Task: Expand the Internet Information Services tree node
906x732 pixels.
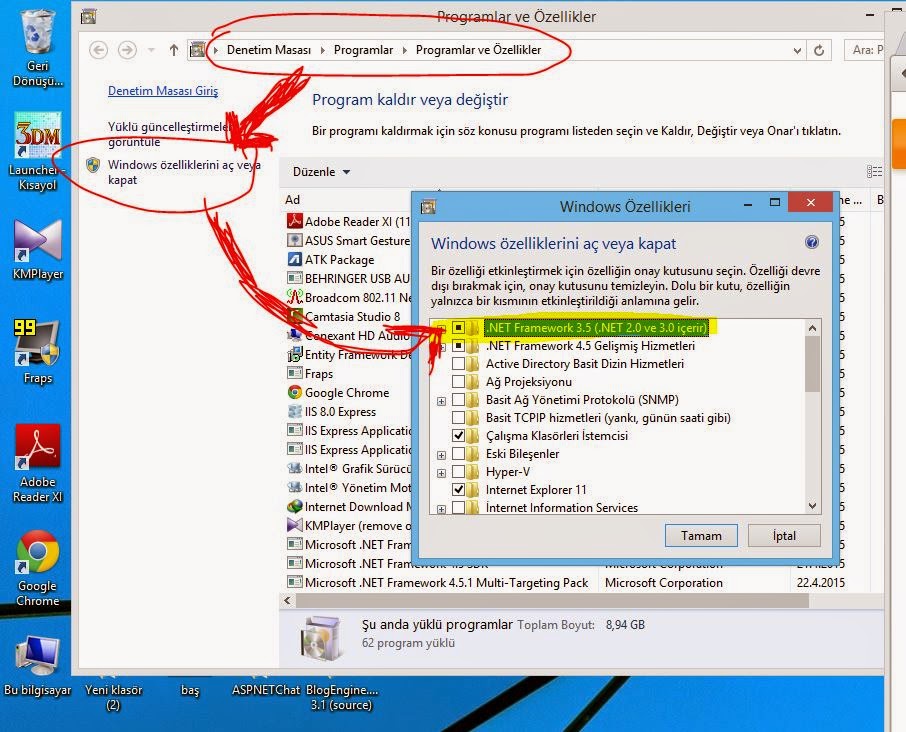Action: pos(441,509)
